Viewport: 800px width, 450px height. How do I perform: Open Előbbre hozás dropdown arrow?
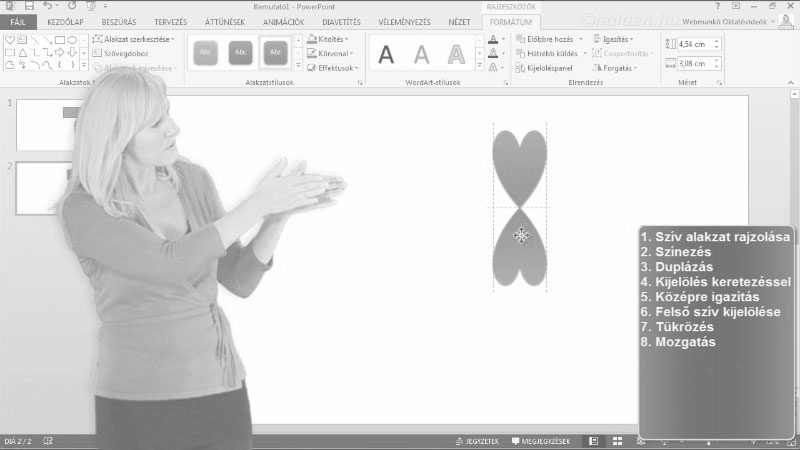(x=581, y=39)
